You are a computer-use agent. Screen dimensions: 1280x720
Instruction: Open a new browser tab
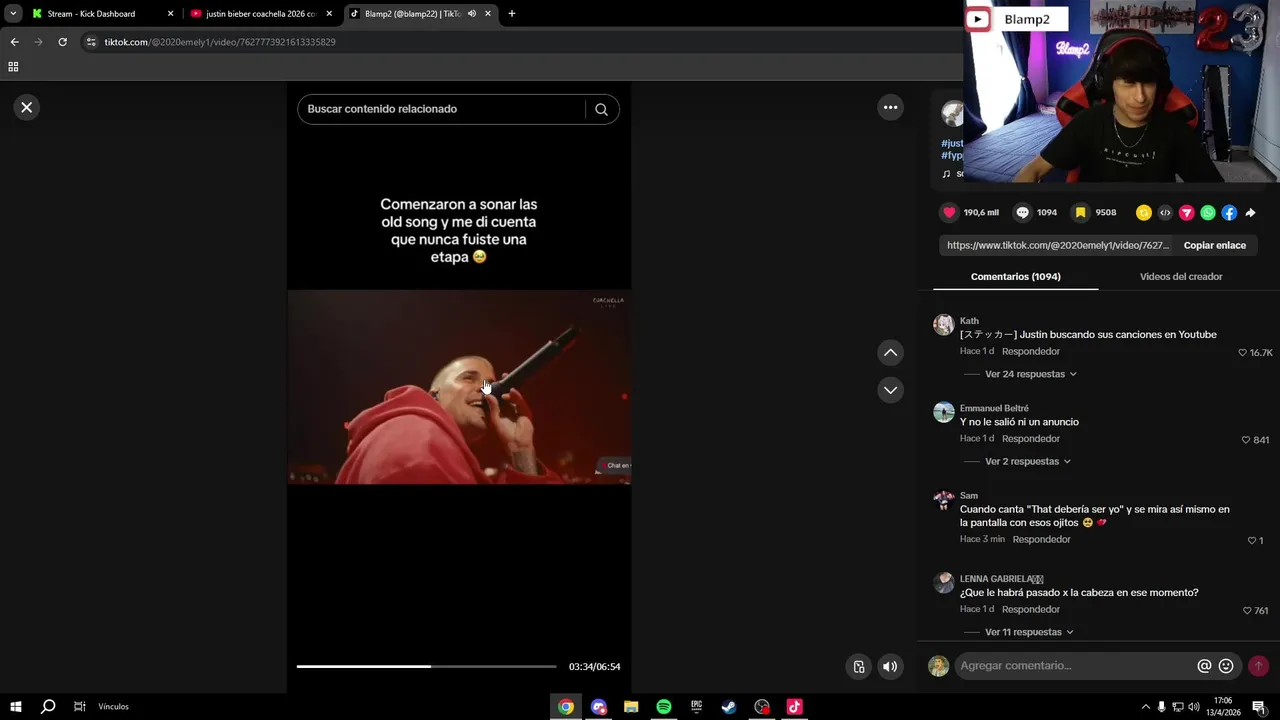(x=512, y=14)
